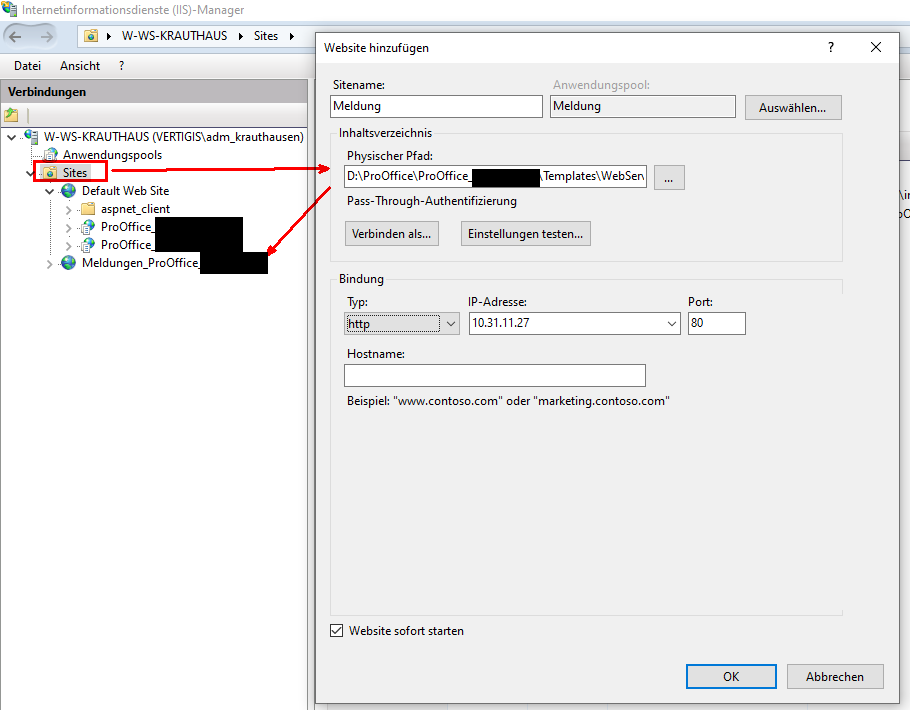Go forward with the right arrow button
910x710 pixels.
(46, 37)
